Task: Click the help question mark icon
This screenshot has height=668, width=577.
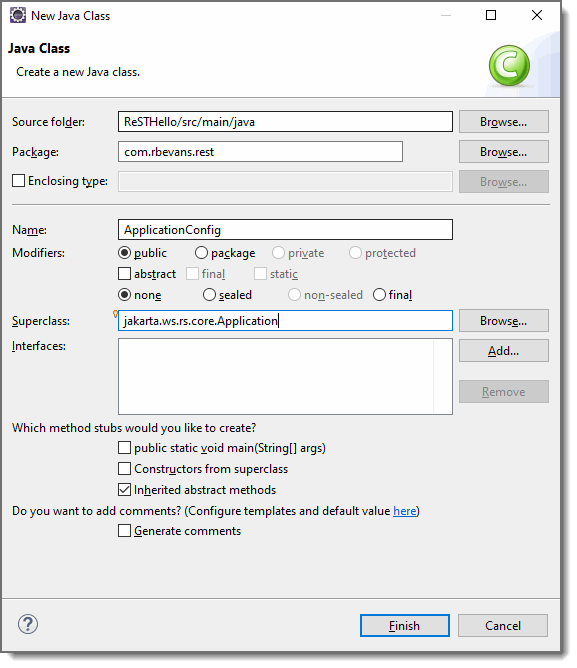Action: click(x=28, y=625)
